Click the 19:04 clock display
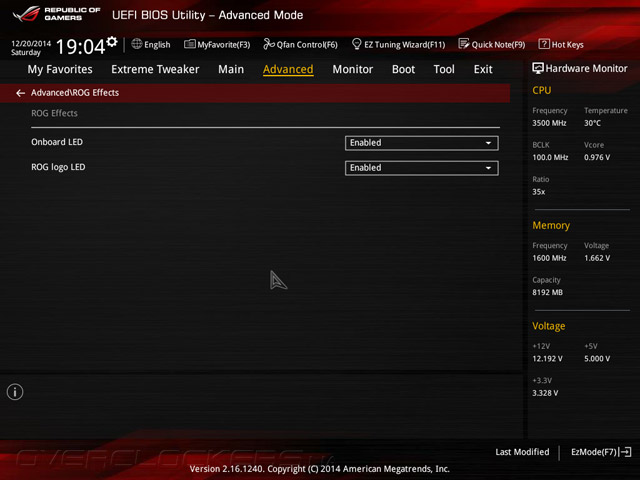 click(80, 47)
